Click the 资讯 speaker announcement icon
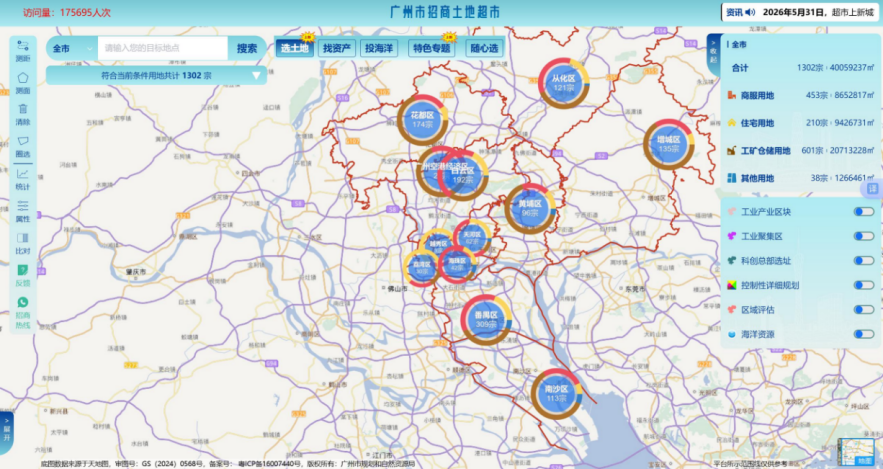 click(750, 12)
